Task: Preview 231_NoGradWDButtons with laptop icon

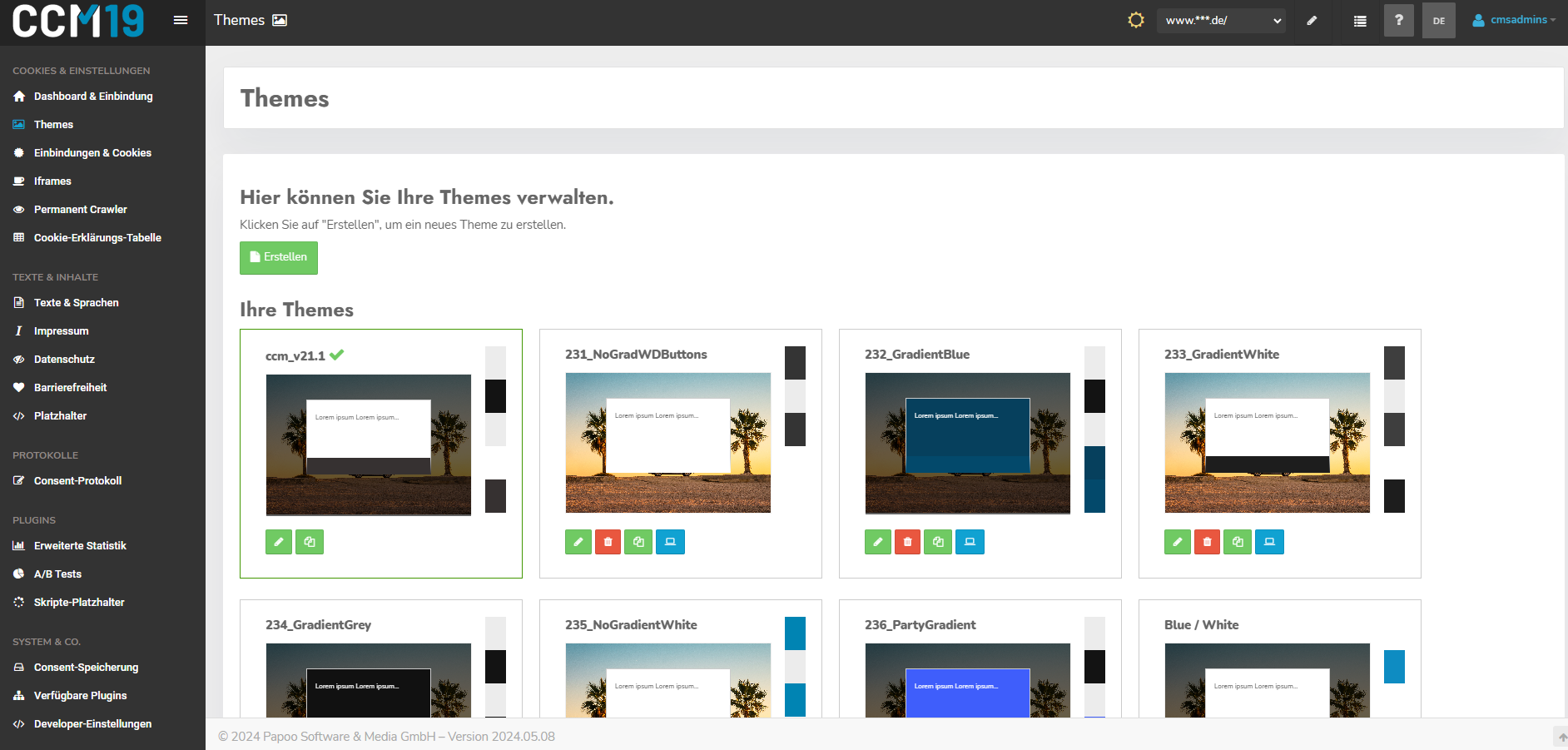Action: click(670, 542)
